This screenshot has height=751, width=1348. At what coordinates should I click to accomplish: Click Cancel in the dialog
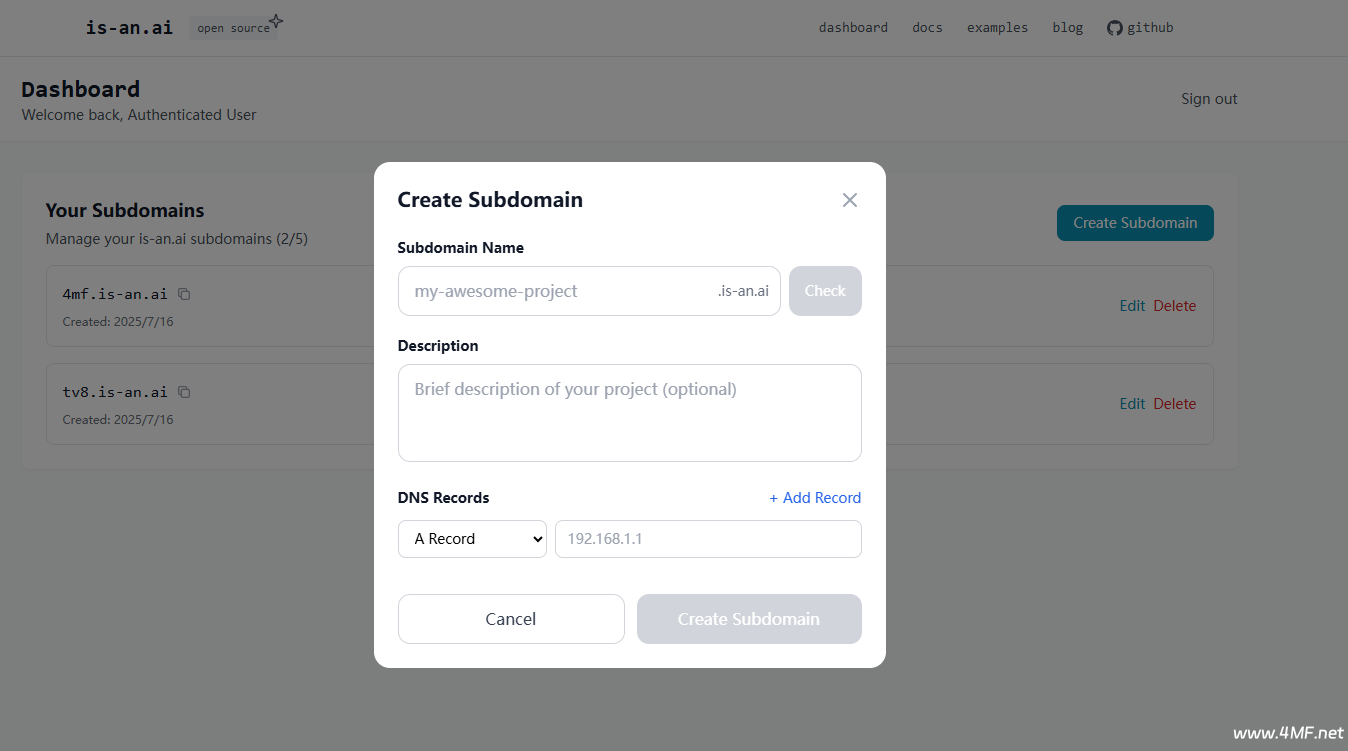(511, 619)
